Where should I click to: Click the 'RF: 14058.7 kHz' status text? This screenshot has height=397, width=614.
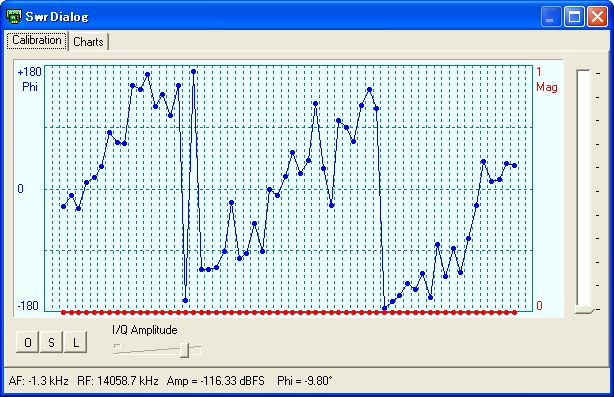118,381
